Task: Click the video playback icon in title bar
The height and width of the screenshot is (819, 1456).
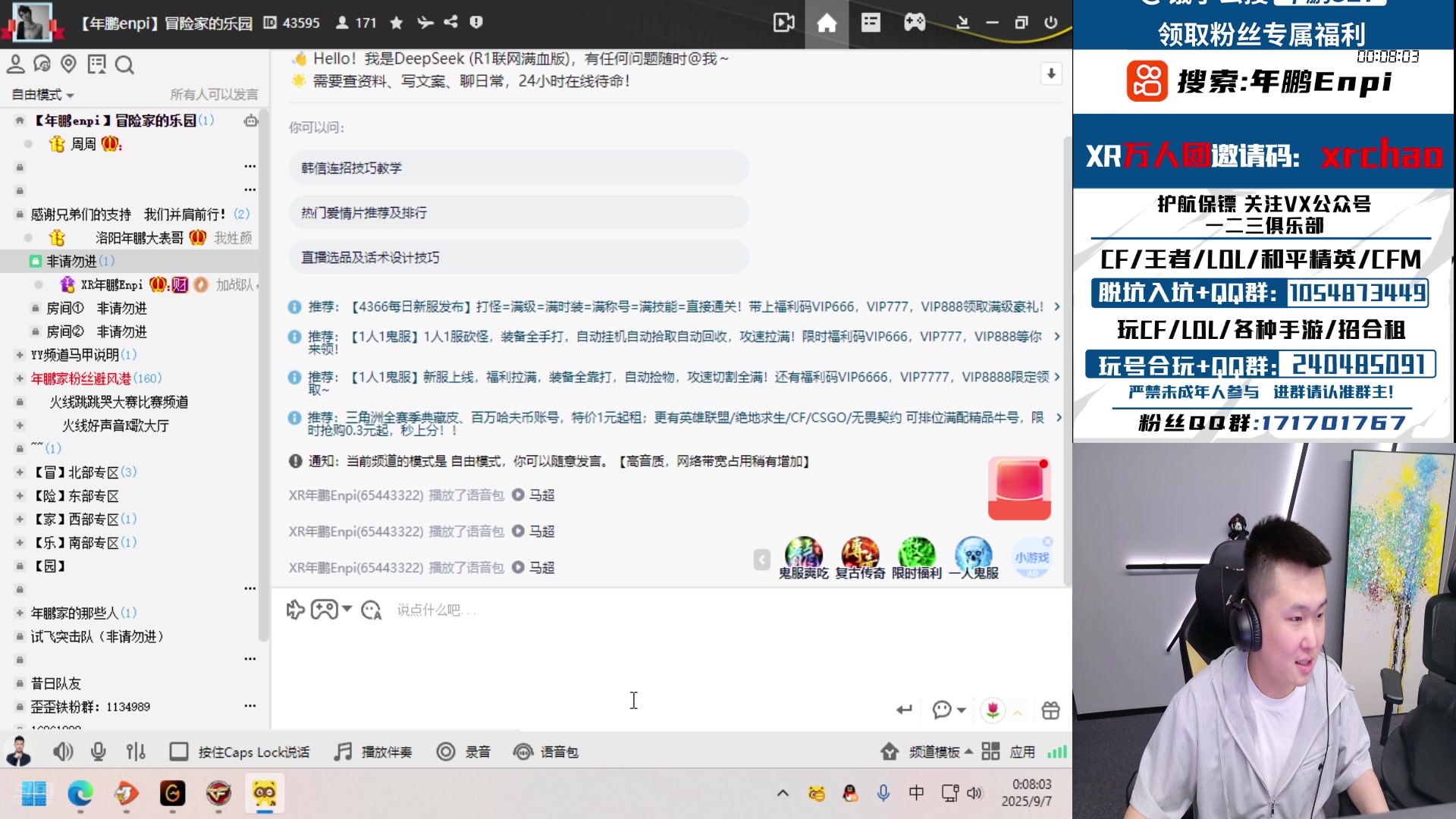Action: (x=783, y=23)
